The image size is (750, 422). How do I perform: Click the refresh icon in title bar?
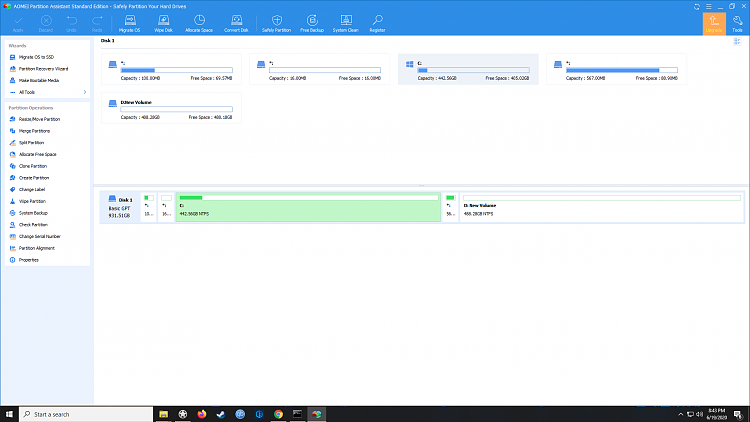pos(697,6)
